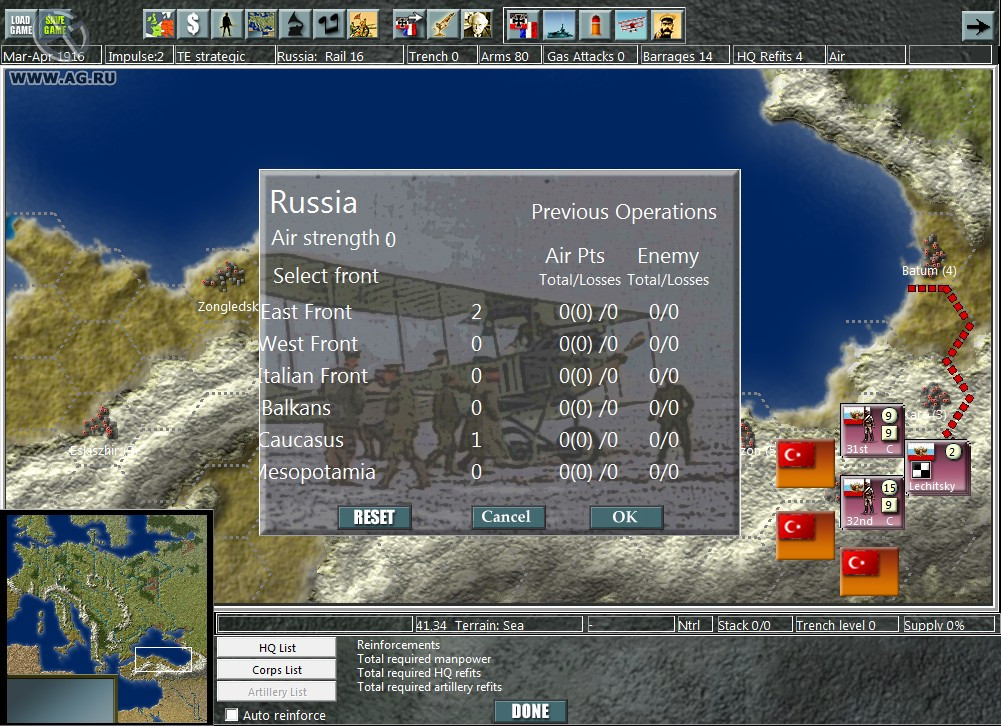Click the Stack 0/0 info field
Screen dimensions: 1001x726
754,624
